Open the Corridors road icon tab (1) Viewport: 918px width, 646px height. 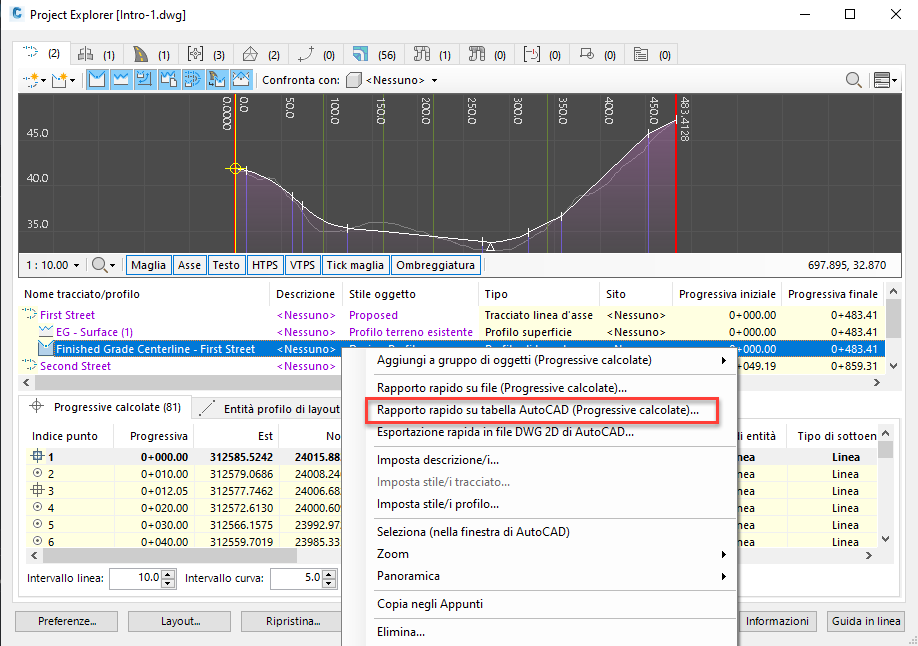pos(151,54)
